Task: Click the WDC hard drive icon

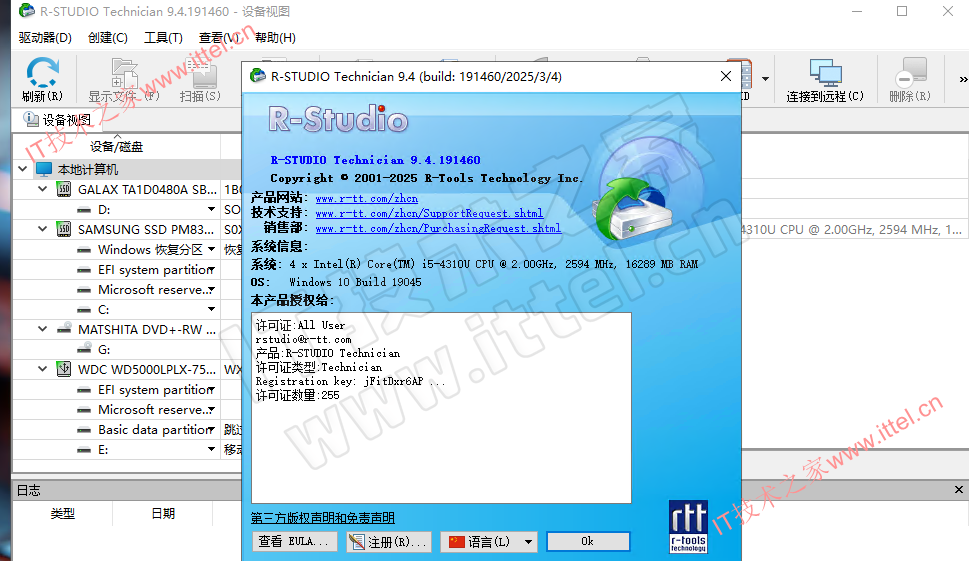Action: [64, 369]
